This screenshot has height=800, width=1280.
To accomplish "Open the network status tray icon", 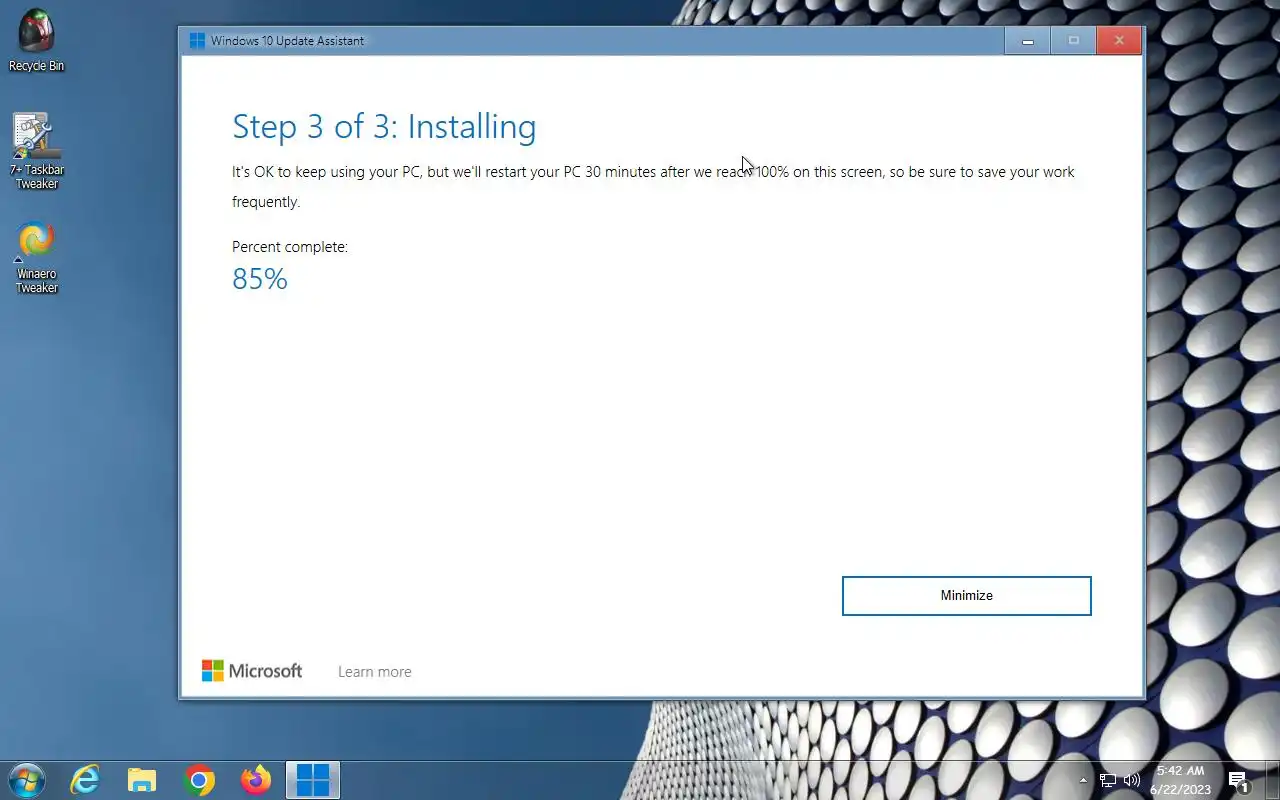I will pos(1108,780).
